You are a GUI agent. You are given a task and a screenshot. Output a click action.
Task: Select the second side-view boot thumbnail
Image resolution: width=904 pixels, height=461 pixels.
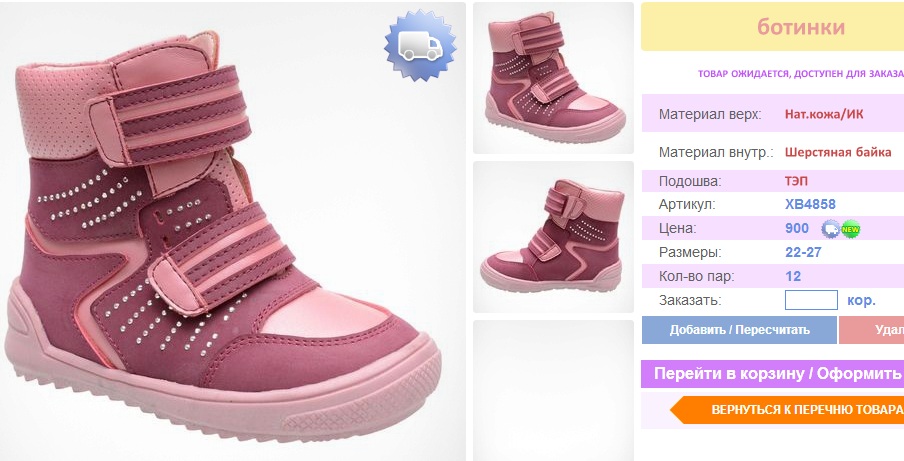click(553, 237)
